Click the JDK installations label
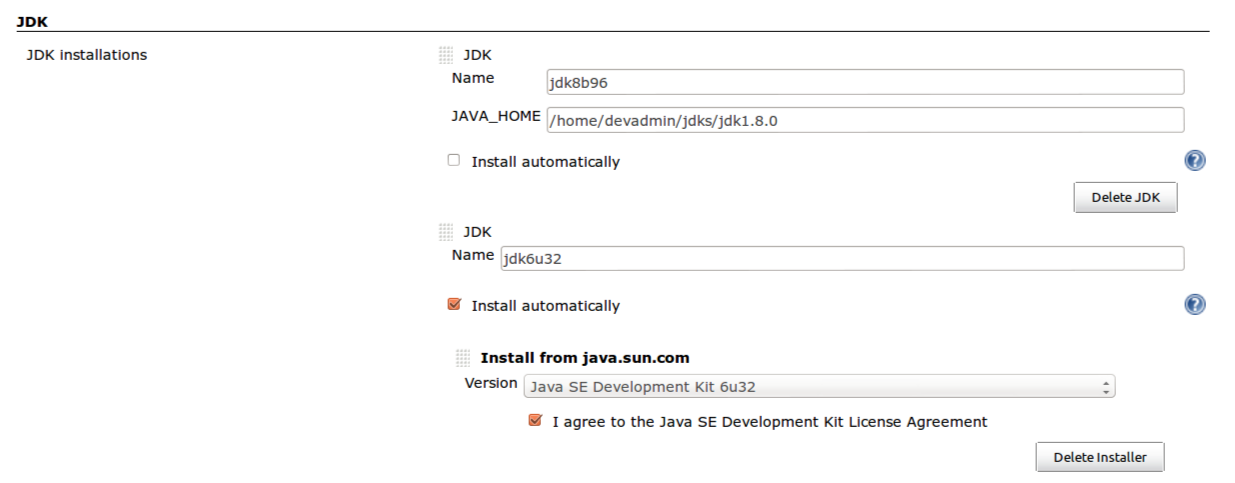The width and height of the screenshot is (1235, 483). (x=87, y=55)
